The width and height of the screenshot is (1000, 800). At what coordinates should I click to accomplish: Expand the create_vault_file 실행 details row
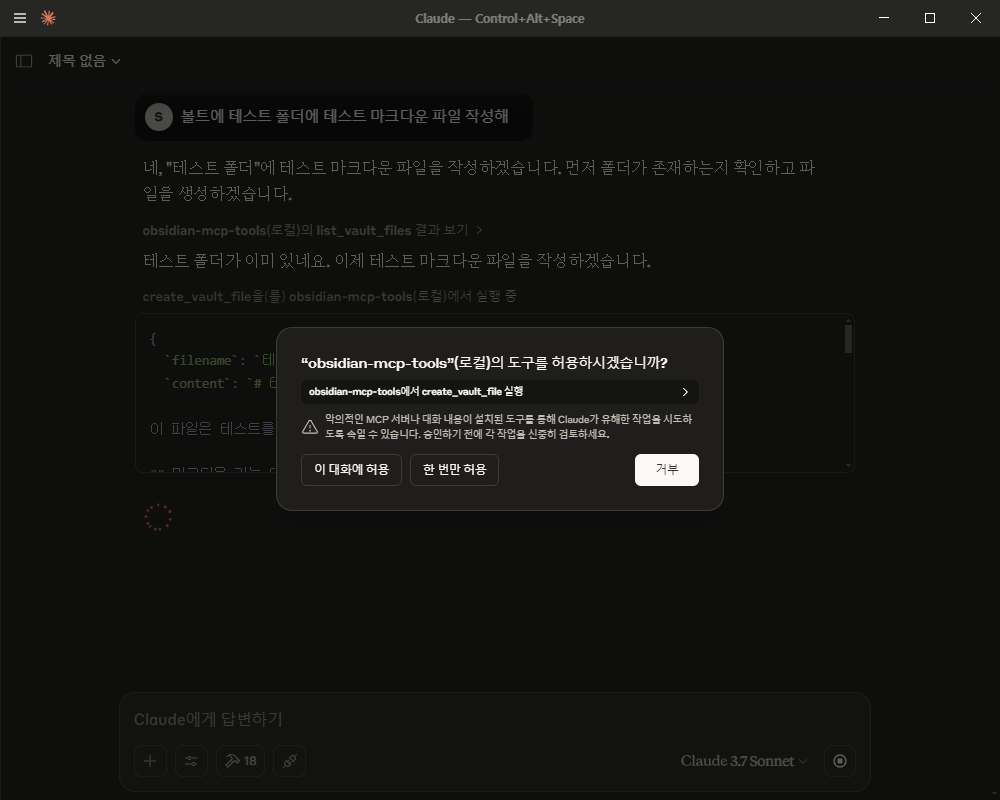click(499, 392)
